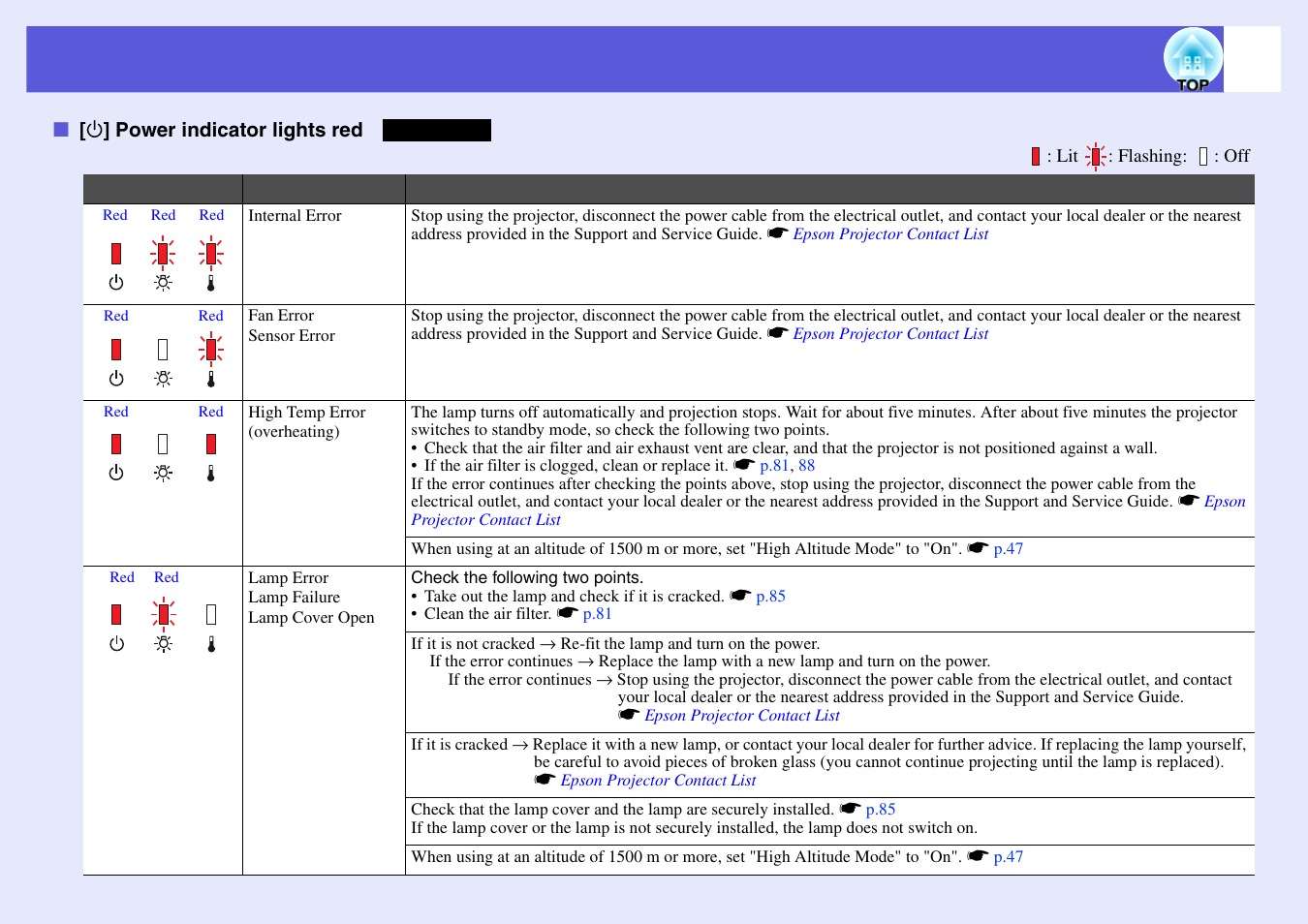Click flashing temperature indicator in Fan Error row

[211, 349]
